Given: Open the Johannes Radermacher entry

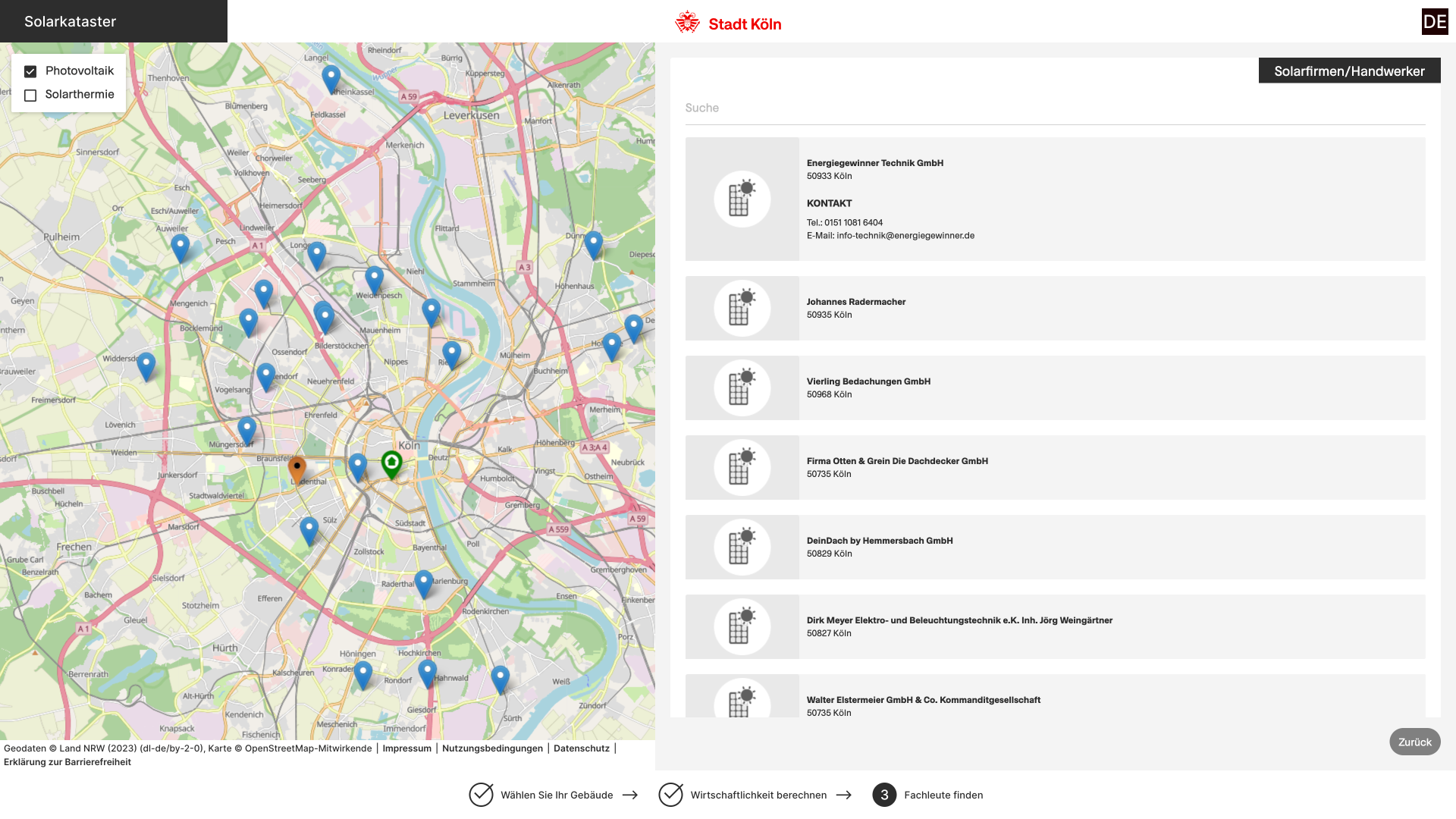Looking at the screenshot, I should click(1055, 308).
